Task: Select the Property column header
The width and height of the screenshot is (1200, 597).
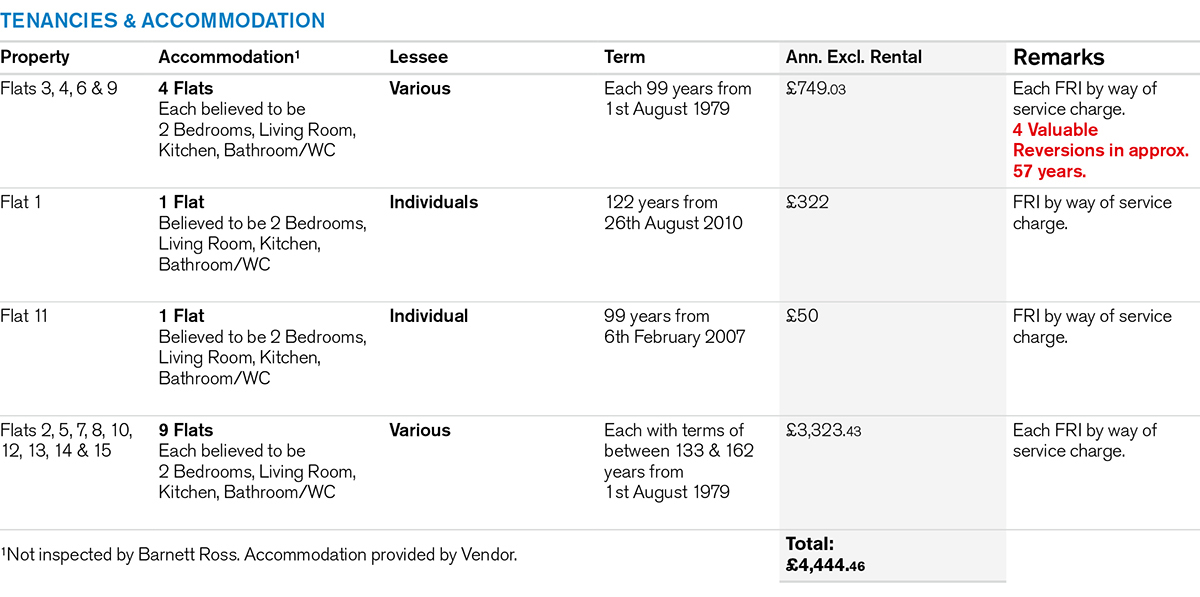Action: click(x=35, y=57)
